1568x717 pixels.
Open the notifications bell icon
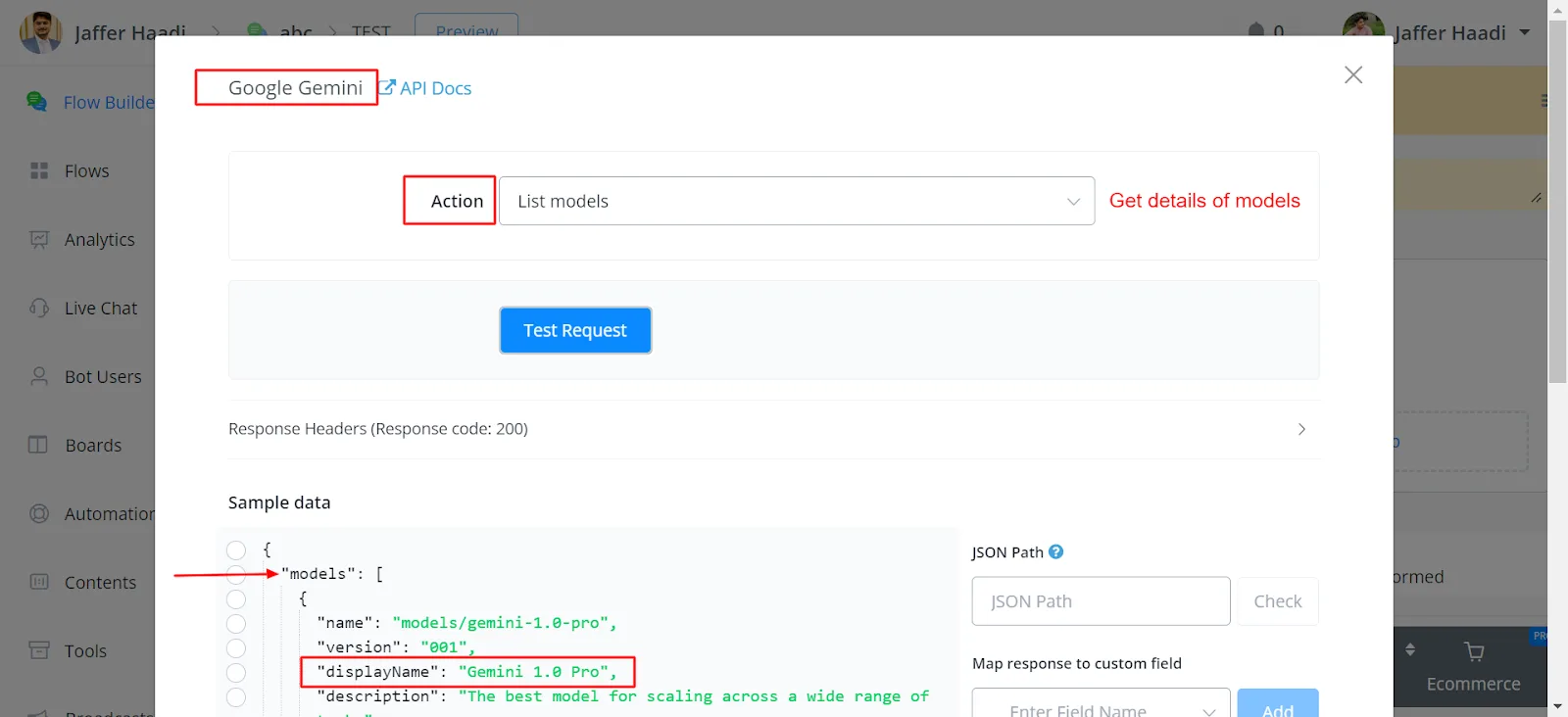pos(1256,30)
